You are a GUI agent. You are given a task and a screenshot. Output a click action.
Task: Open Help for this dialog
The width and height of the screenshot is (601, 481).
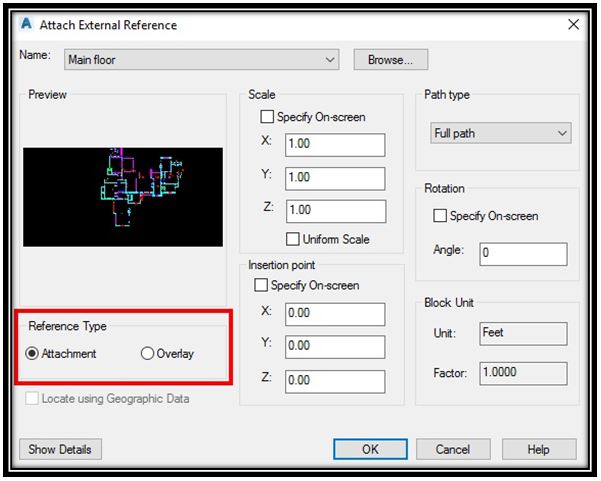pos(539,449)
